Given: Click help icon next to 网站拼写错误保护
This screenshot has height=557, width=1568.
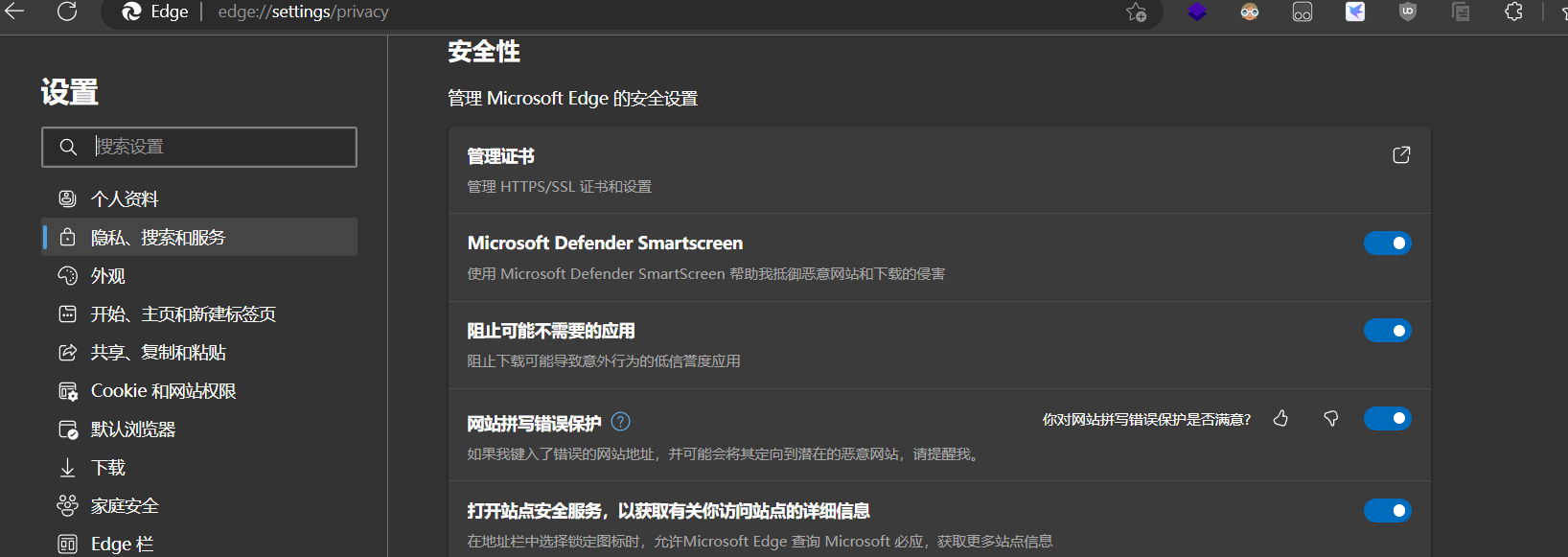Looking at the screenshot, I should tap(620, 421).
